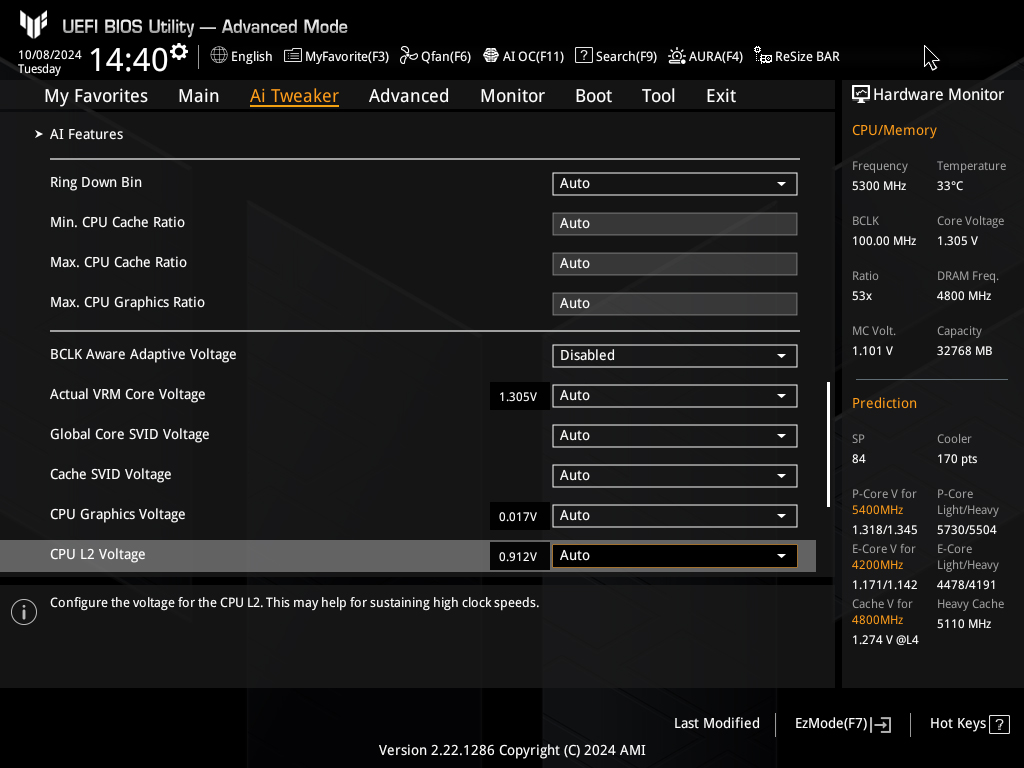1024x768 pixels.
Task: Open the Tool tab
Action: click(x=658, y=96)
